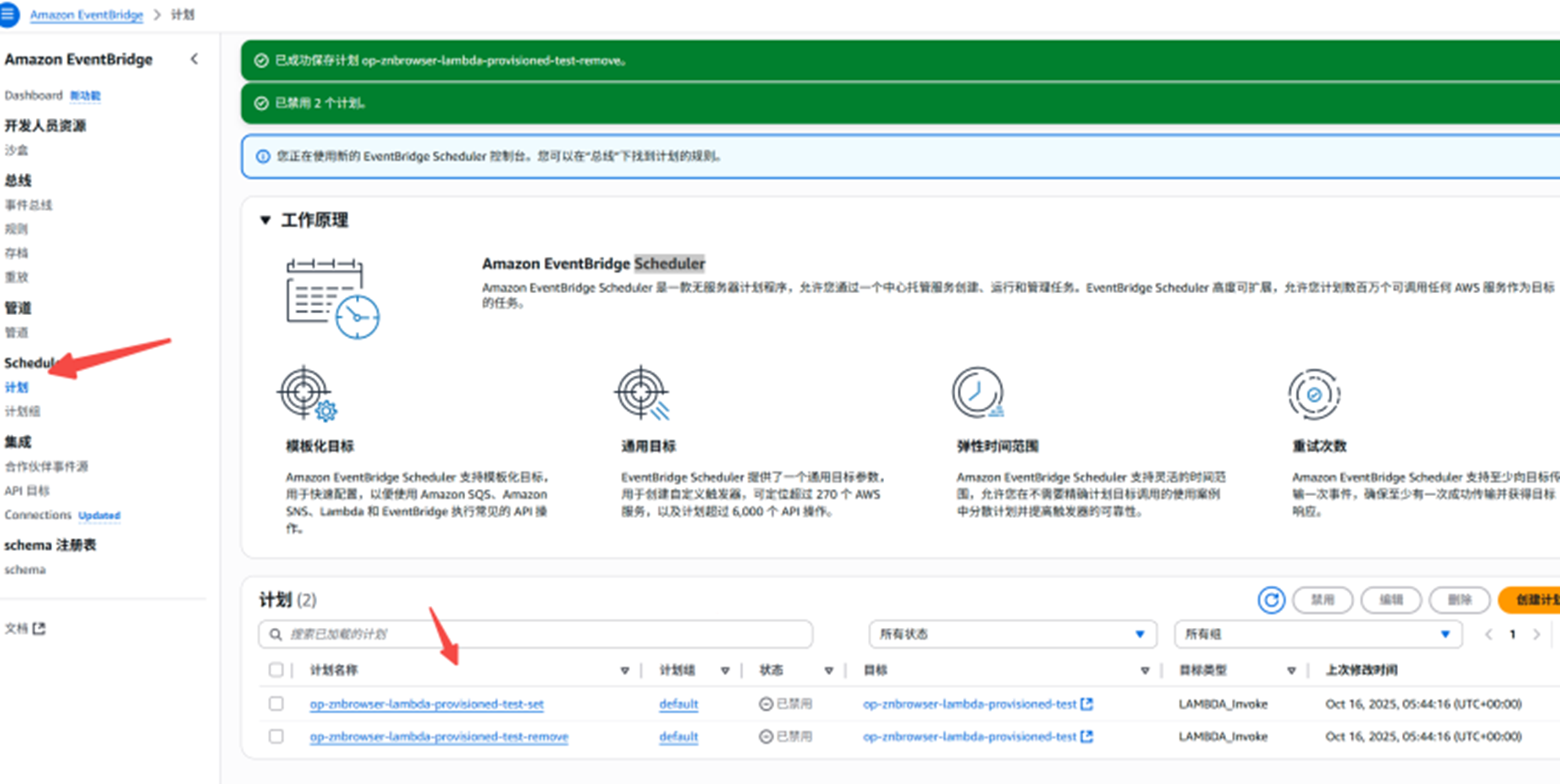Open the 所有状态 filter dropdown
This screenshot has width=1560, height=784.
pos(1012,634)
